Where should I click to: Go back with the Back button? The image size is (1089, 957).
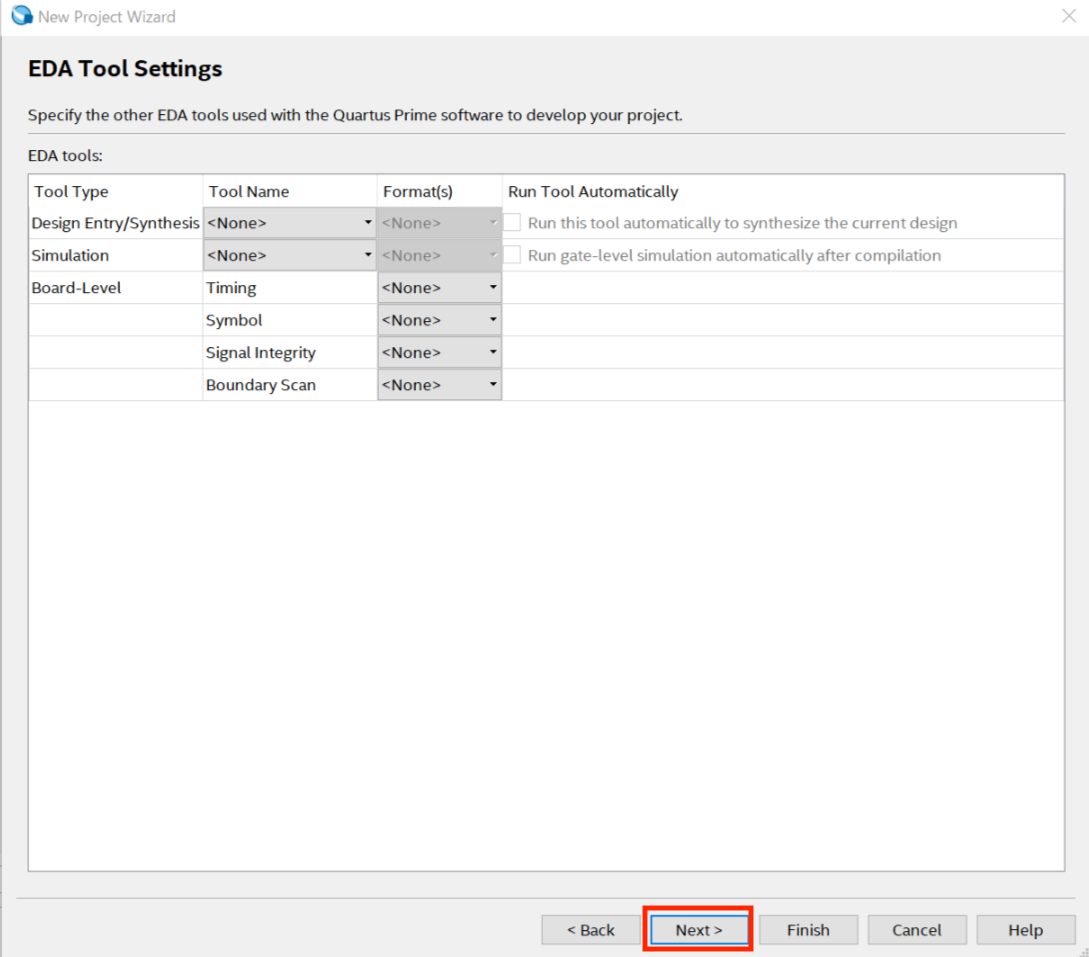[x=590, y=930]
